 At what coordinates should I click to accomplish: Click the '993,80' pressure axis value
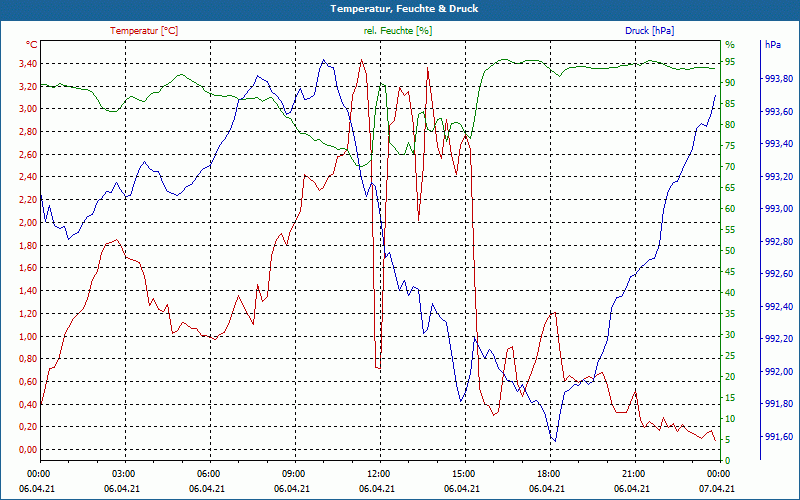point(779,79)
